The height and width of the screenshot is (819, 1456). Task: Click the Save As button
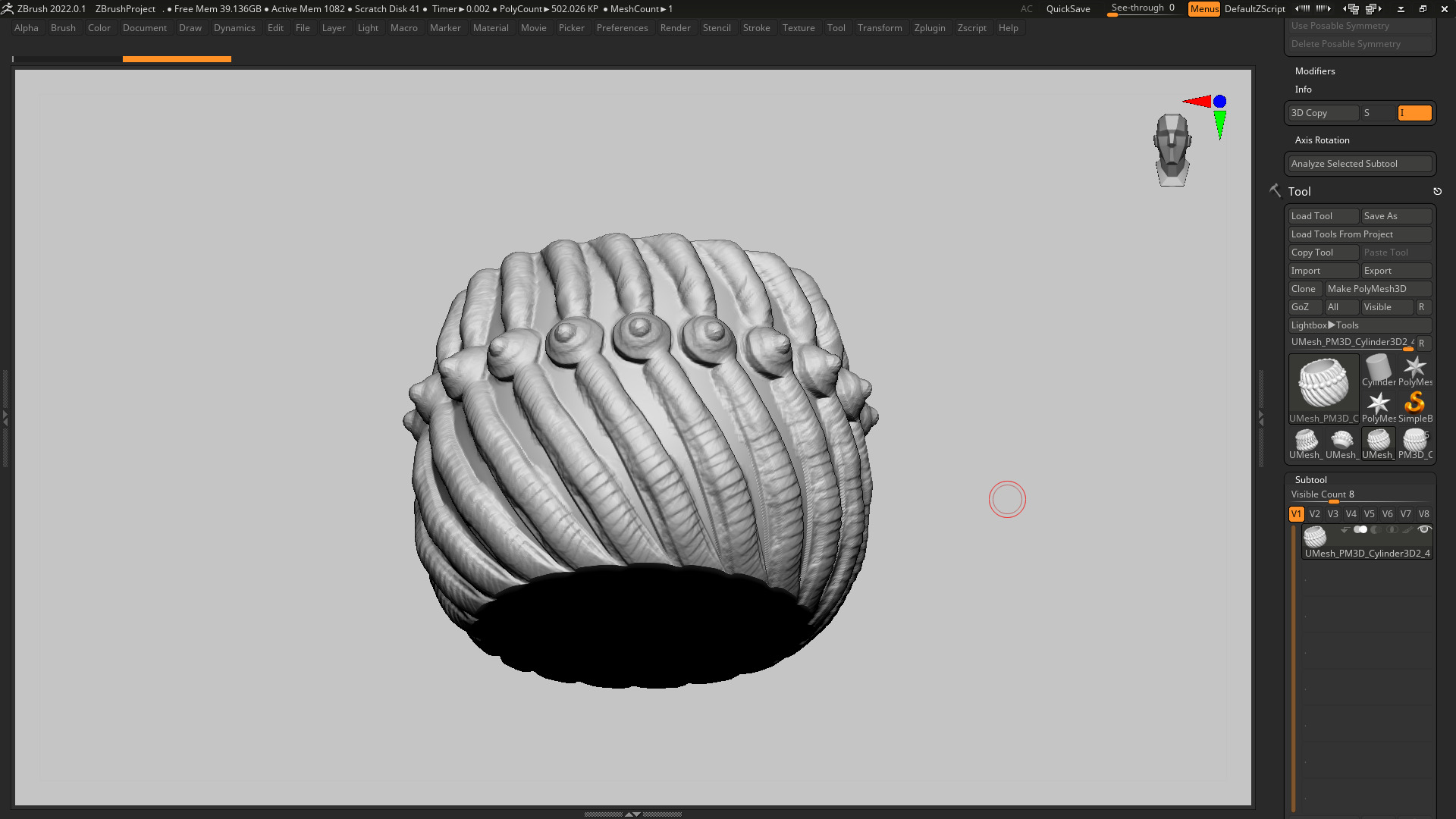(1396, 216)
